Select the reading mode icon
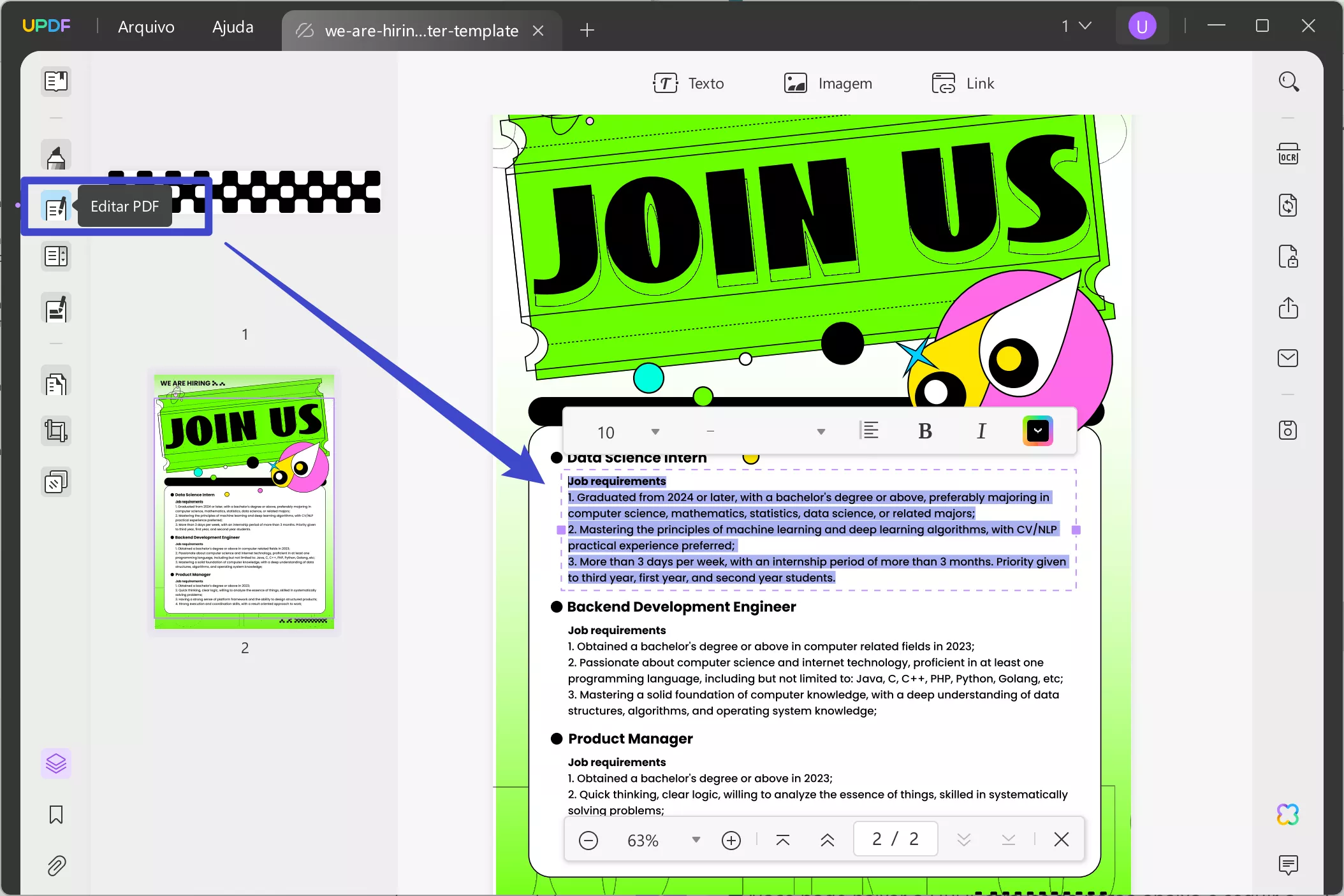This screenshot has height=896, width=1344. [x=55, y=82]
